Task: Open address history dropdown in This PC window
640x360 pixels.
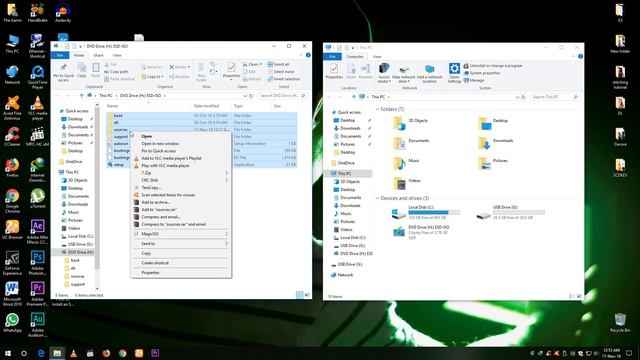Action: (517, 97)
